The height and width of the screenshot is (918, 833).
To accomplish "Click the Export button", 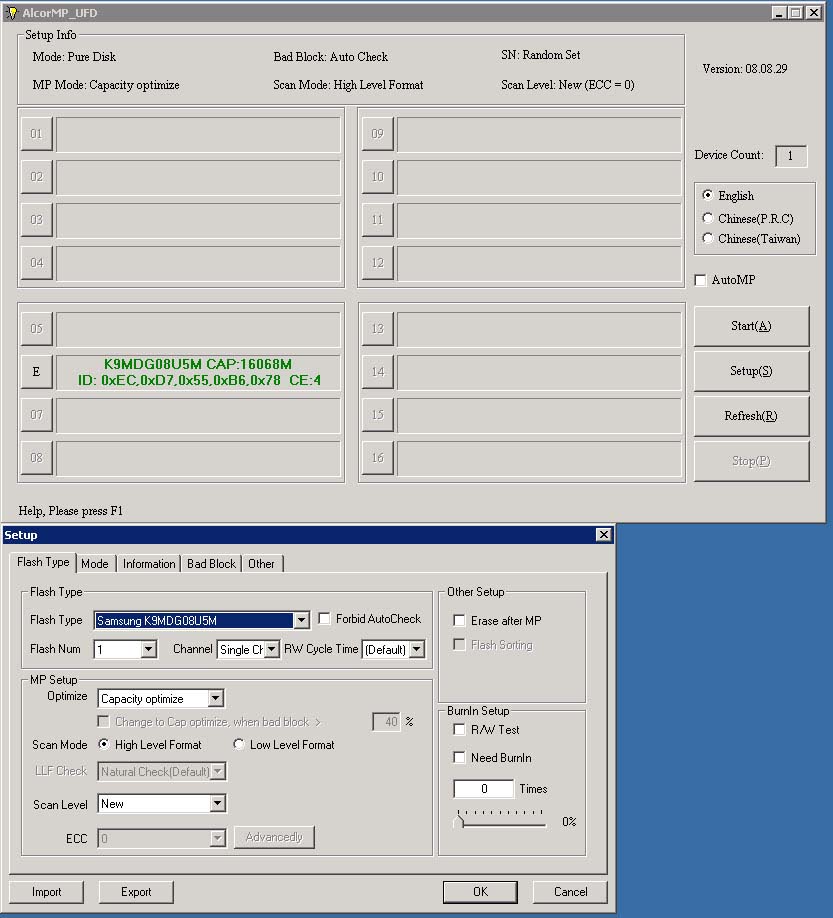I will [136, 892].
